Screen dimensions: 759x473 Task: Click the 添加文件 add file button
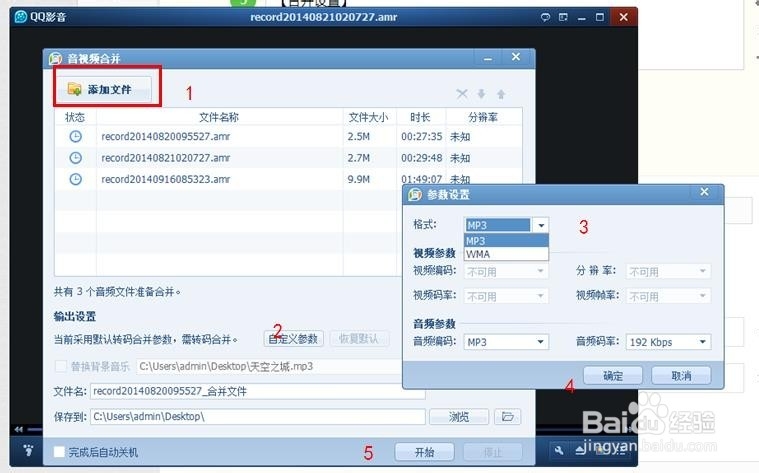point(107,89)
